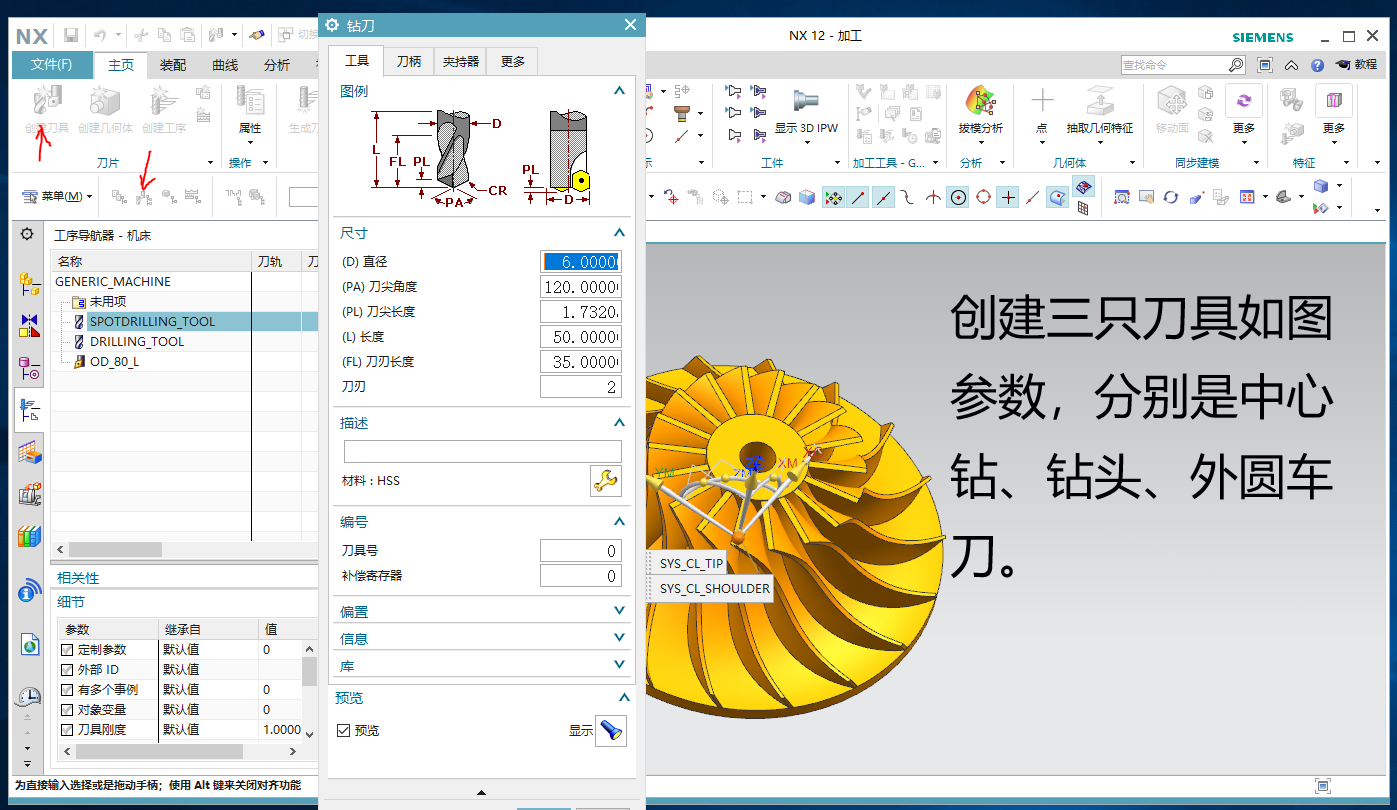Collapse the 尺寸 section of the 钻刀 dialog
Screen dimensions: 1397x810
coord(619,232)
